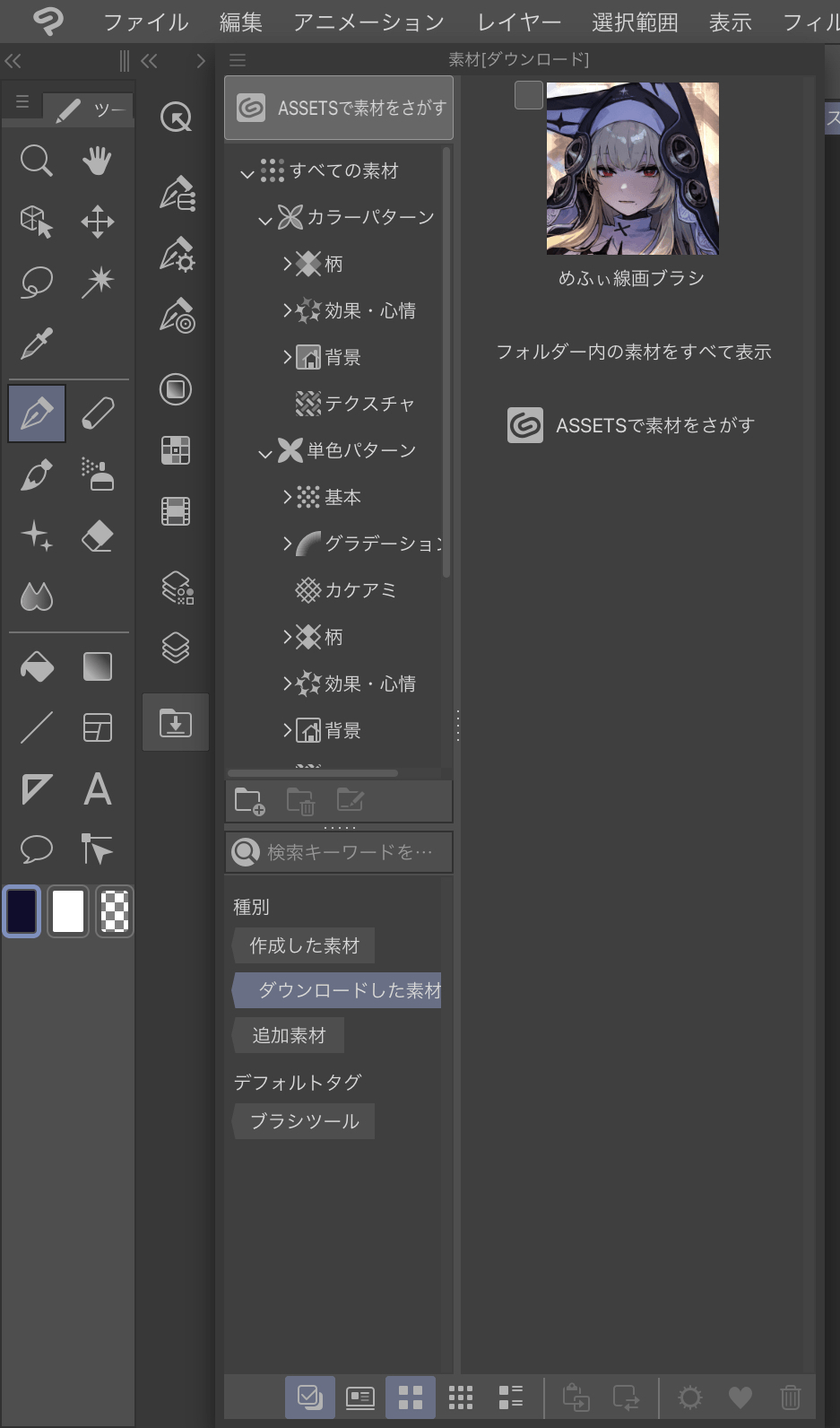Select the Fill bucket tool
840x1428 pixels.
37,666
